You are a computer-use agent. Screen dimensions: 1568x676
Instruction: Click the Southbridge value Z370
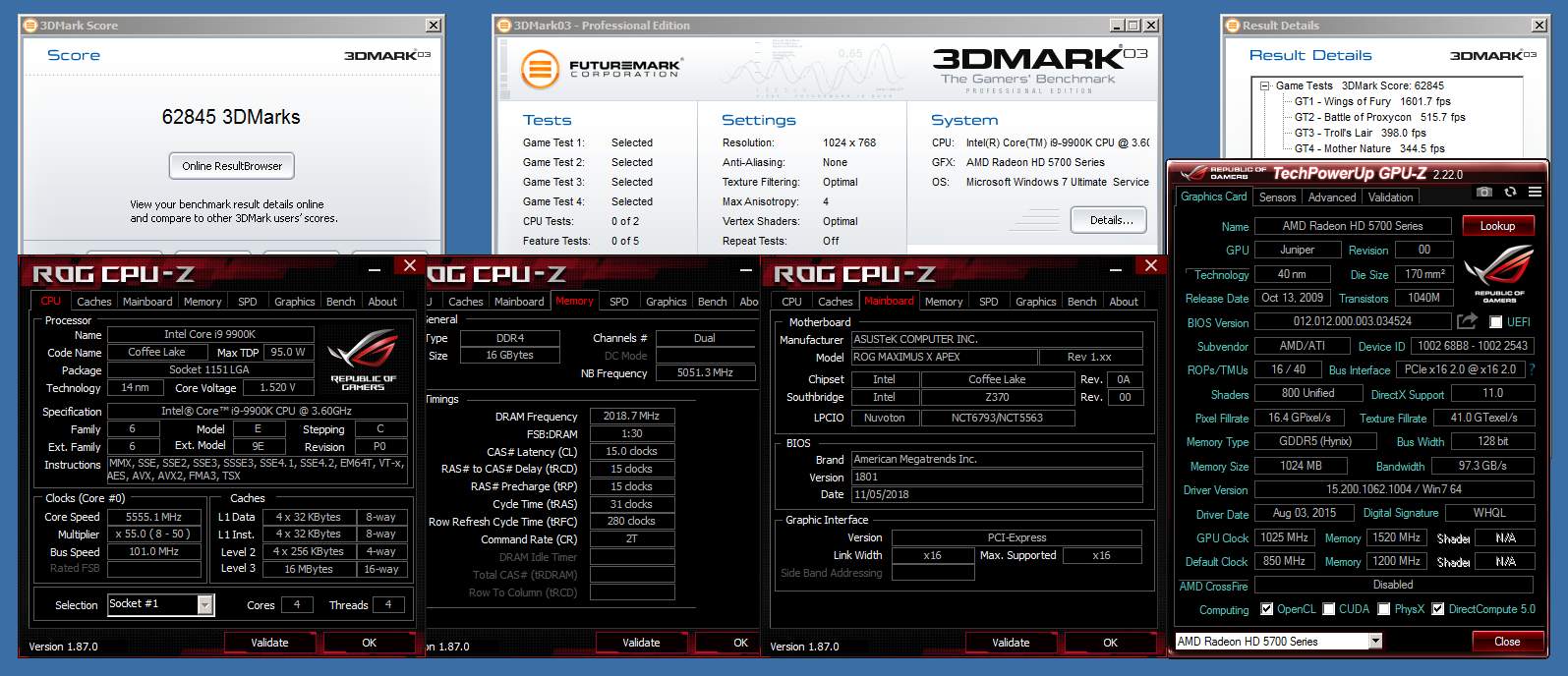997,397
